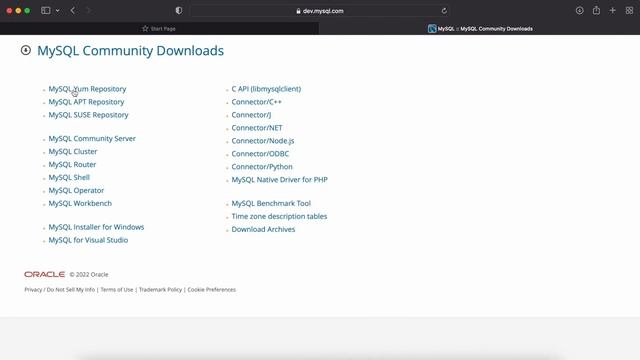
Task: Click the star icon on Start Page tab
Action: (145, 29)
